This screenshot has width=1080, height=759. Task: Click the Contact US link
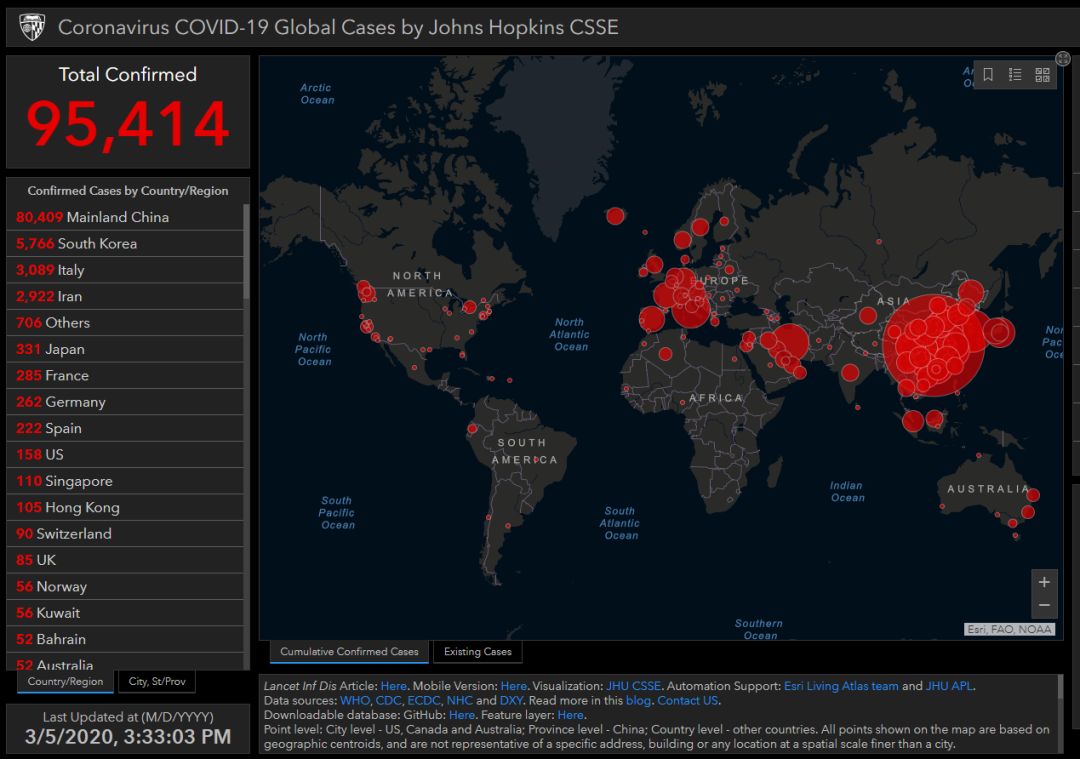coord(687,700)
